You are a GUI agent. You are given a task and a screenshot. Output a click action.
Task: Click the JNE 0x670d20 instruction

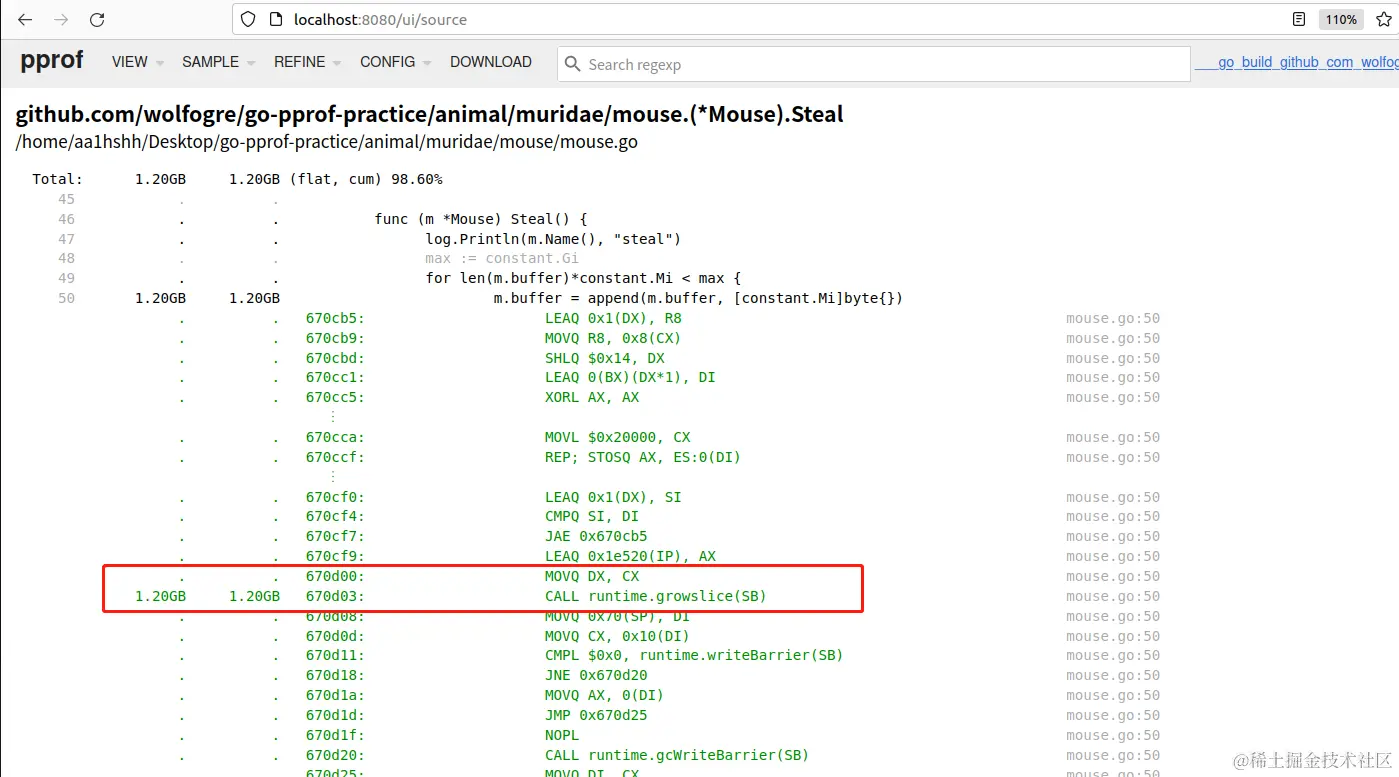tap(596, 675)
